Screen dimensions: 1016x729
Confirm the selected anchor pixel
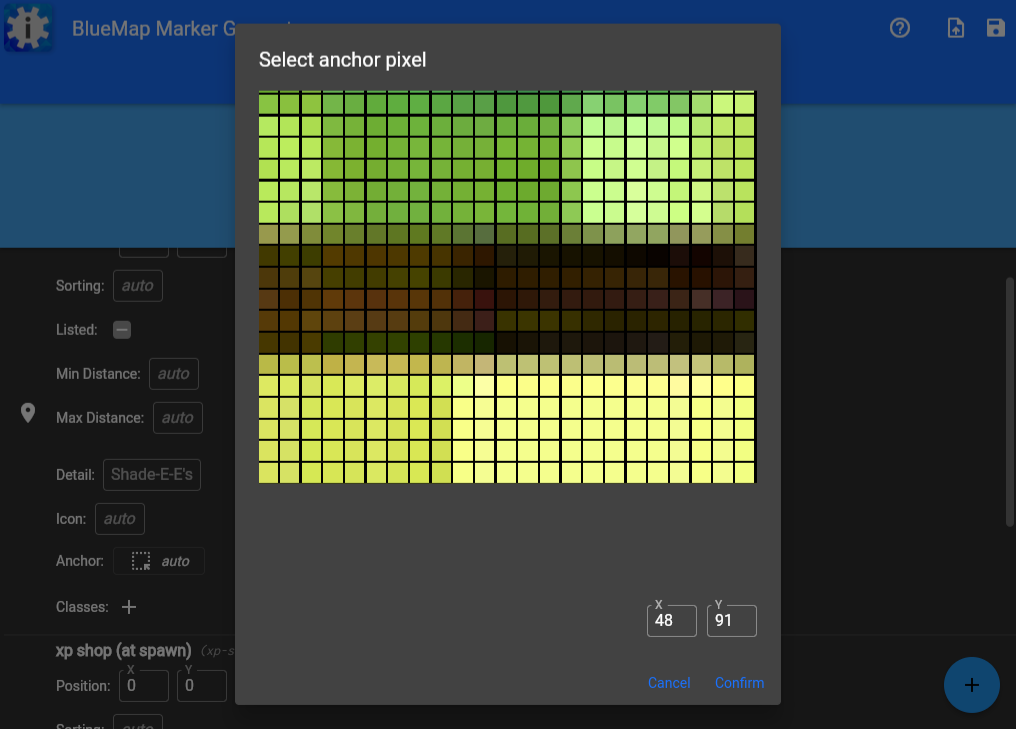(x=739, y=683)
